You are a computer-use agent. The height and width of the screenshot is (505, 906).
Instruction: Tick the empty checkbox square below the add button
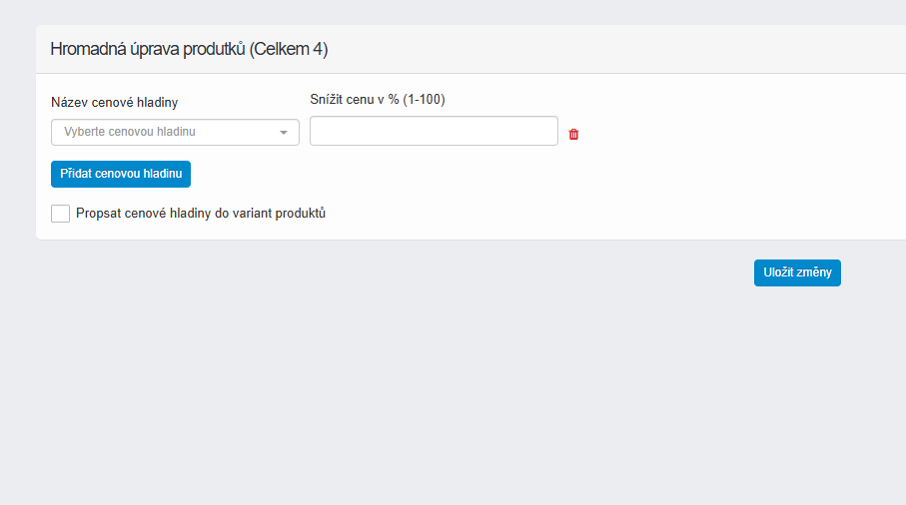(x=60, y=213)
